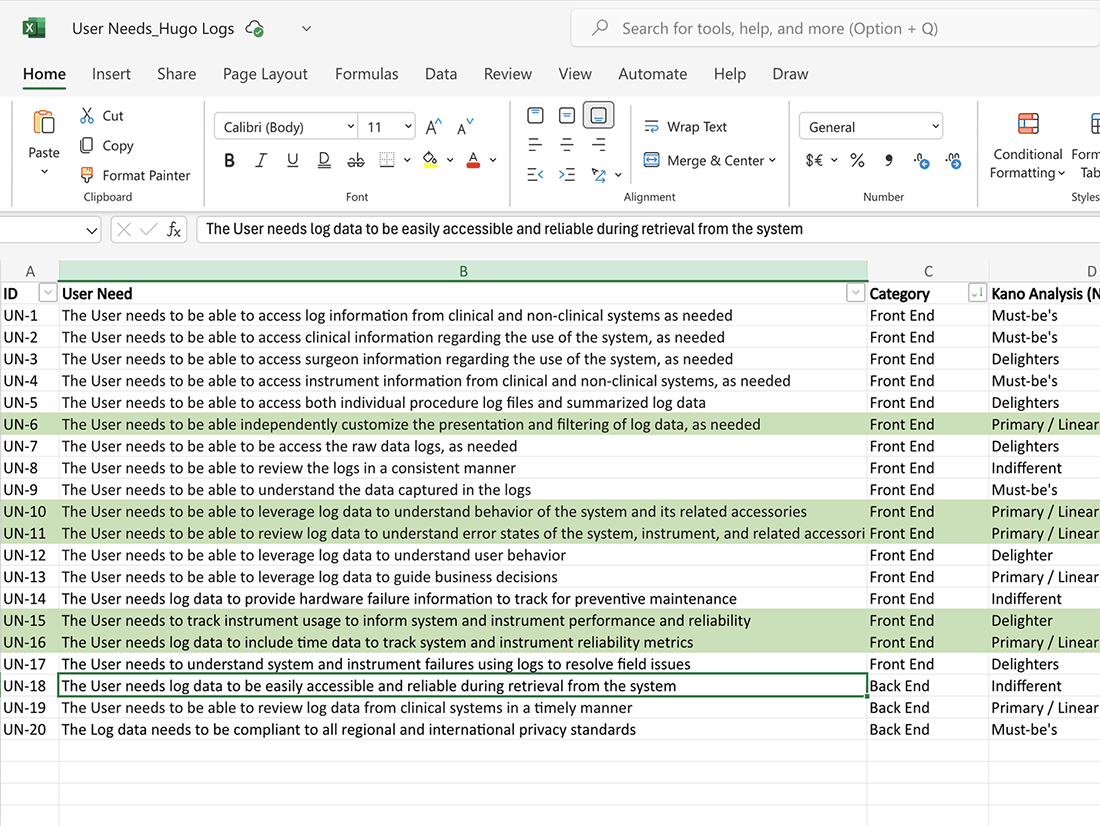This screenshot has width=1100, height=826.
Task: Expand the file name chevron in title bar
Action: pyautogui.click(x=307, y=29)
